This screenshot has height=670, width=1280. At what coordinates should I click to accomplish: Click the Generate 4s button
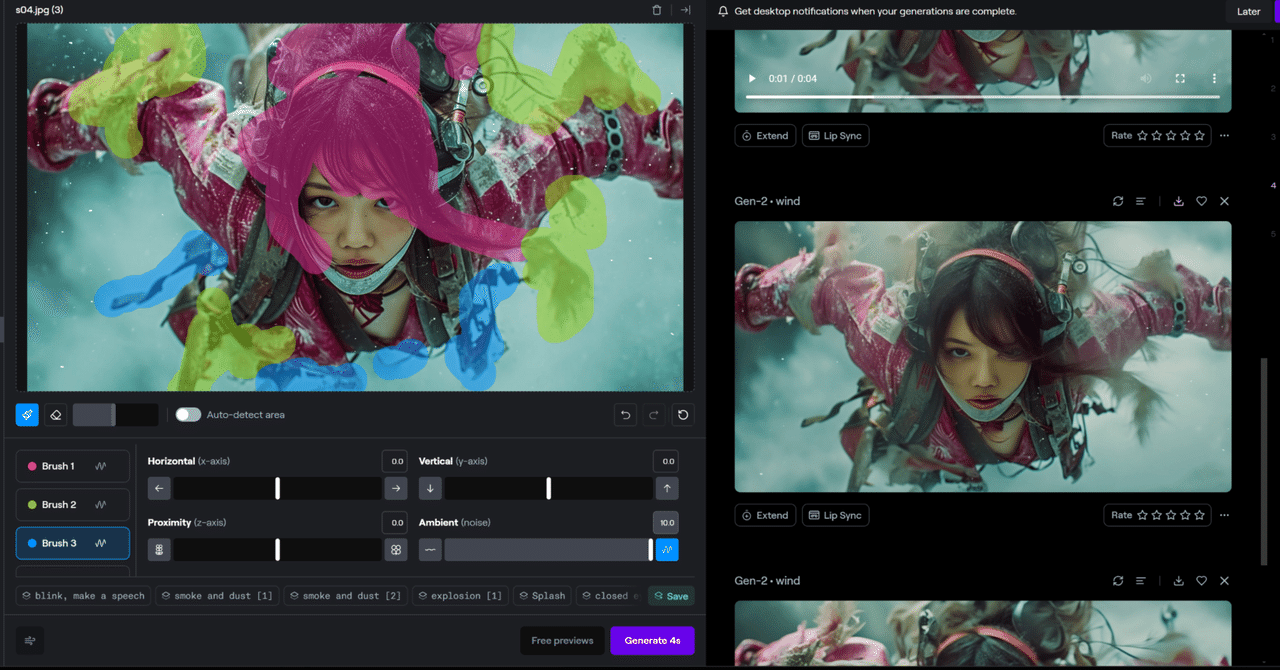(653, 640)
